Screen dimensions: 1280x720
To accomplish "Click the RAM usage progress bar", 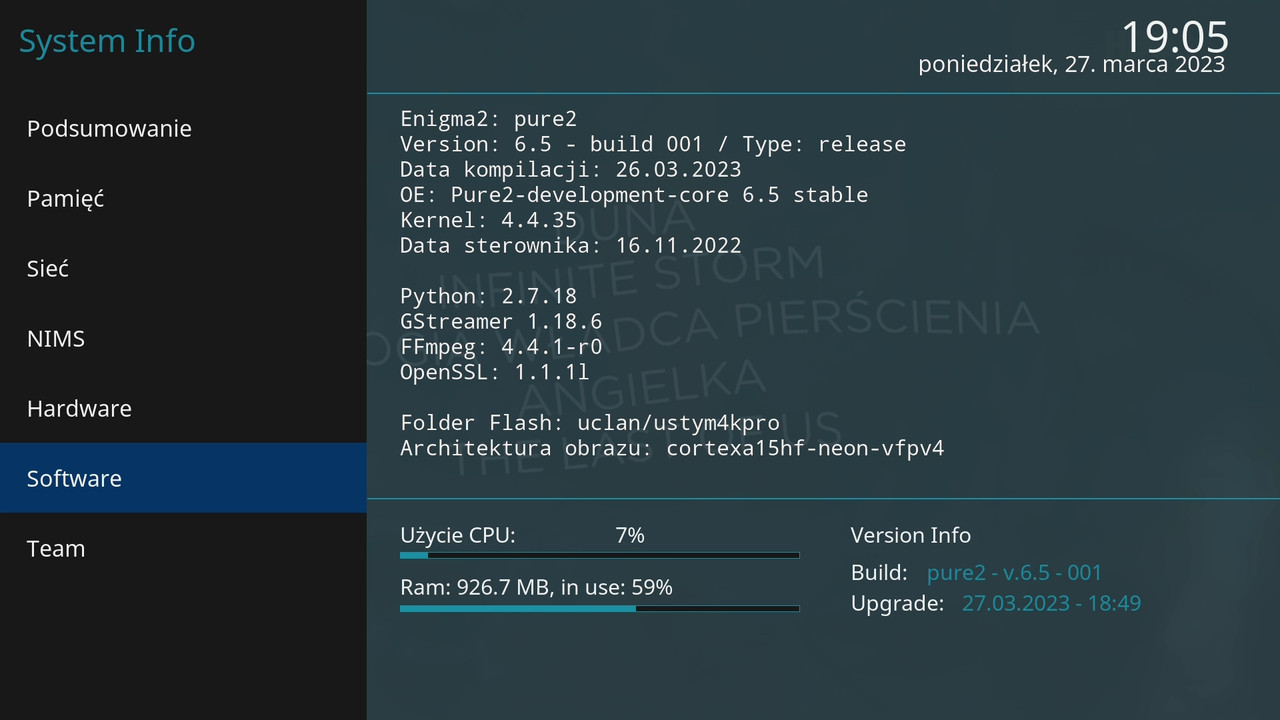I will 600,608.
